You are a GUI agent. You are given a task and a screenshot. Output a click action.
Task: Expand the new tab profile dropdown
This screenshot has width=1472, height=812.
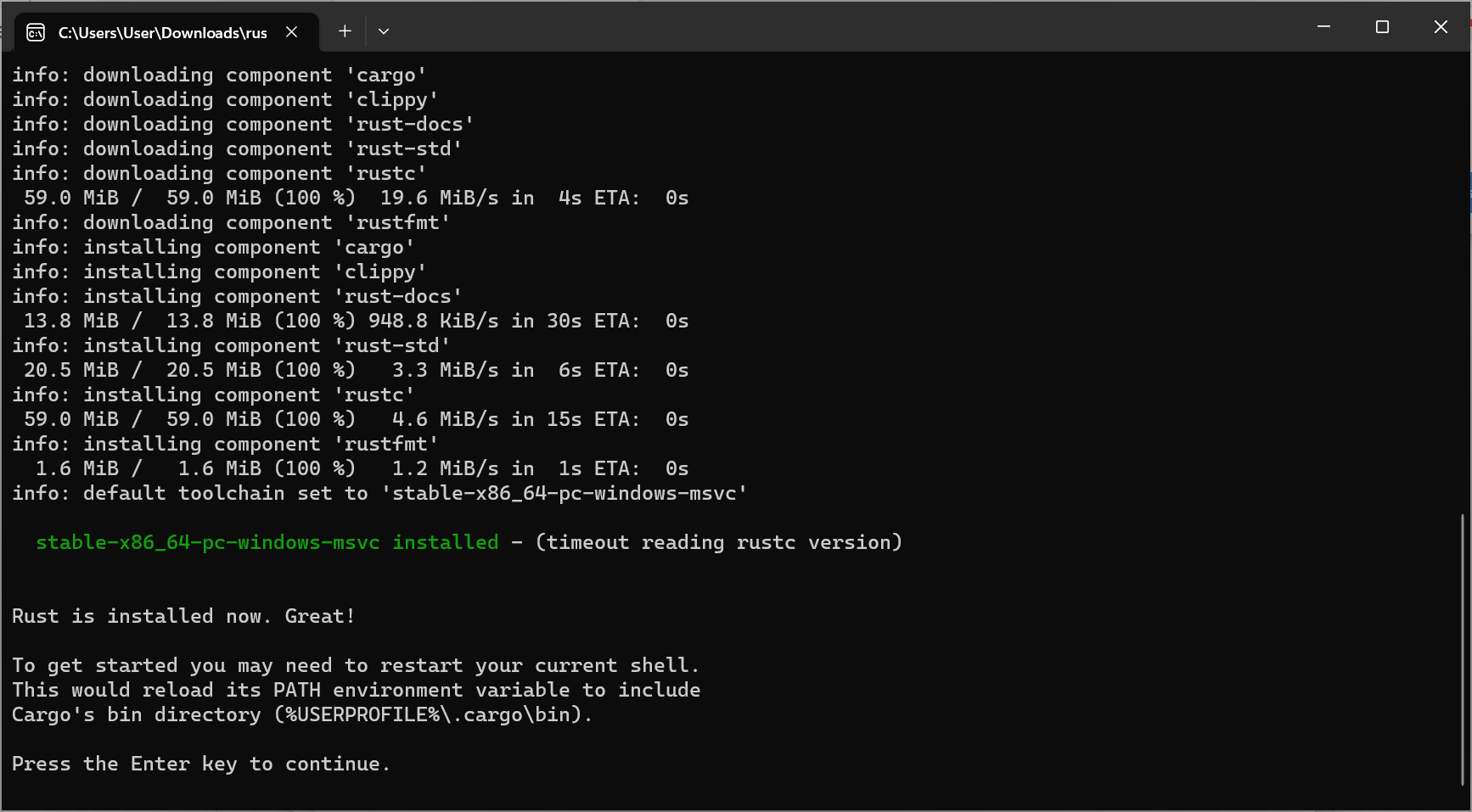(x=384, y=31)
